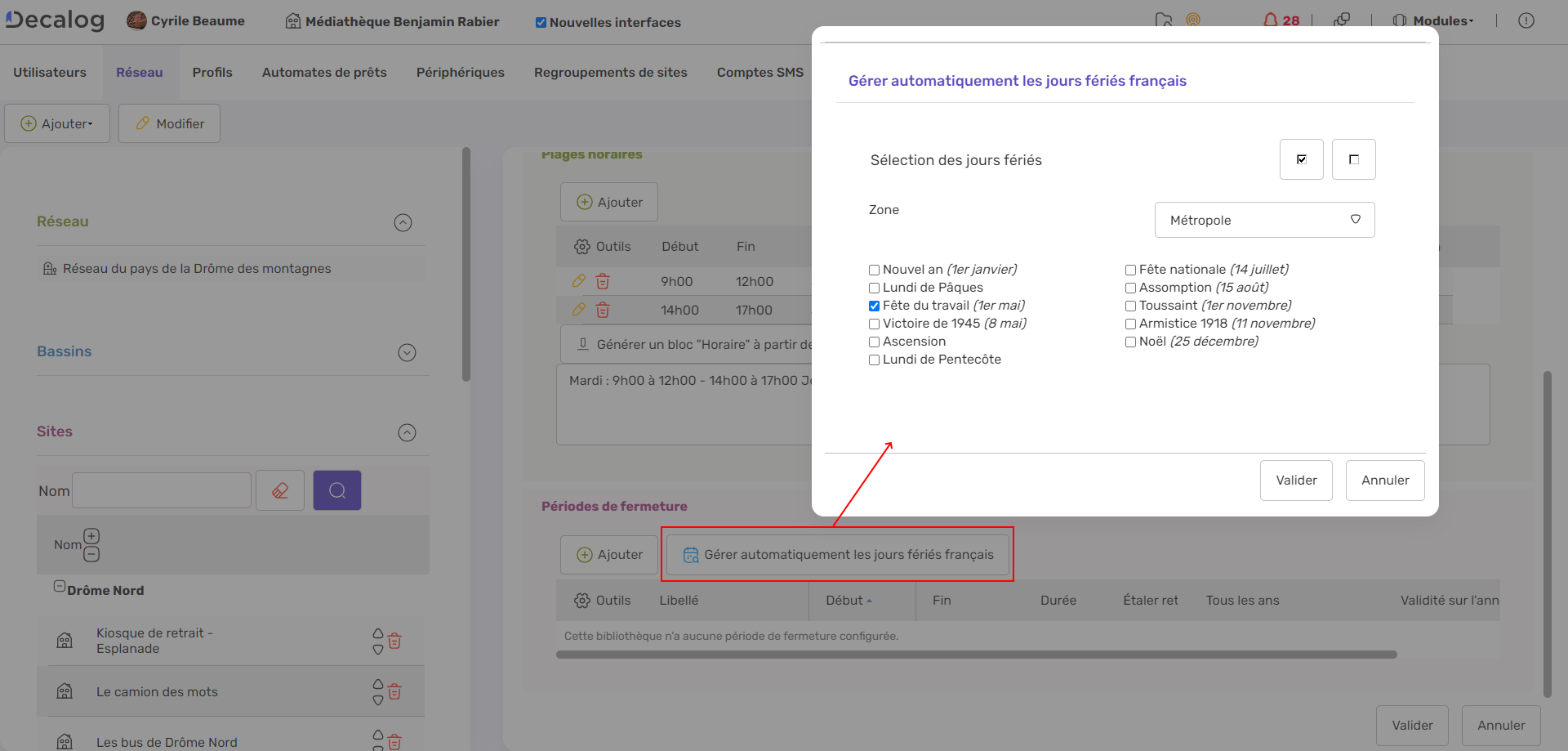Clear the site name filter with eraser

pyautogui.click(x=280, y=490)
